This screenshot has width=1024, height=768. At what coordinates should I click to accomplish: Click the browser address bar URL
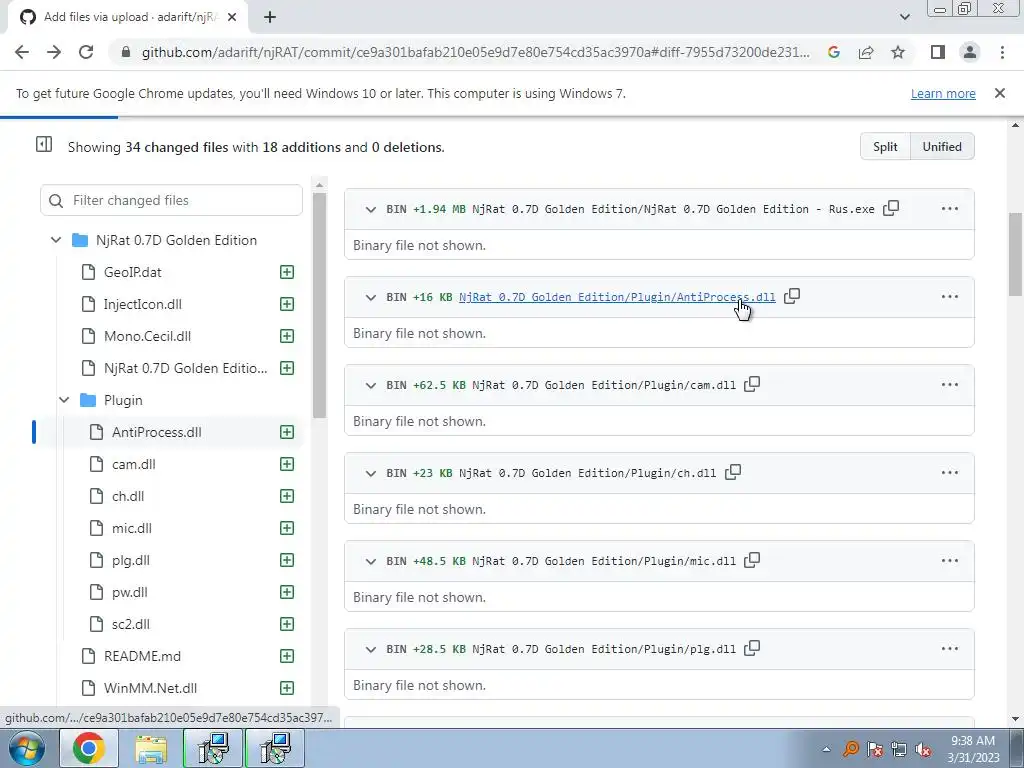(475, 52)
